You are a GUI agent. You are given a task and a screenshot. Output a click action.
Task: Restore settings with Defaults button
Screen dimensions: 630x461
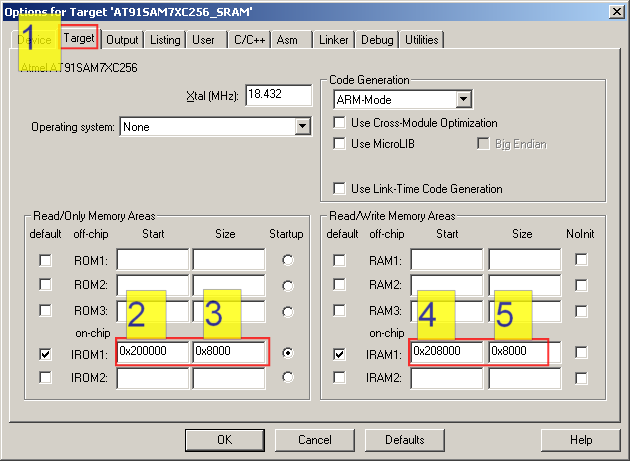[405, 440]
